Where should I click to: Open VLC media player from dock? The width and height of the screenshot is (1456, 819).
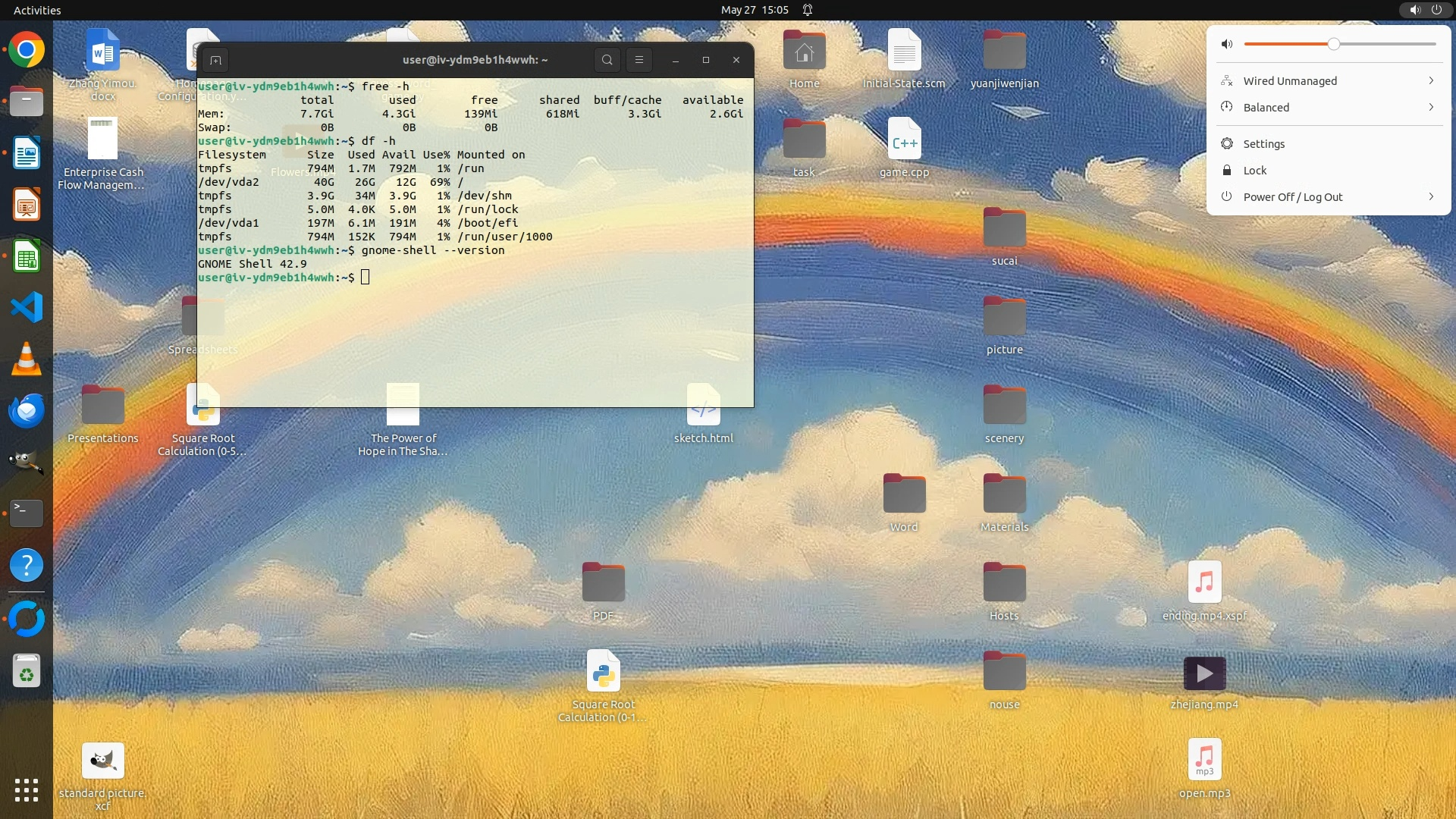[x=27, y=359]
